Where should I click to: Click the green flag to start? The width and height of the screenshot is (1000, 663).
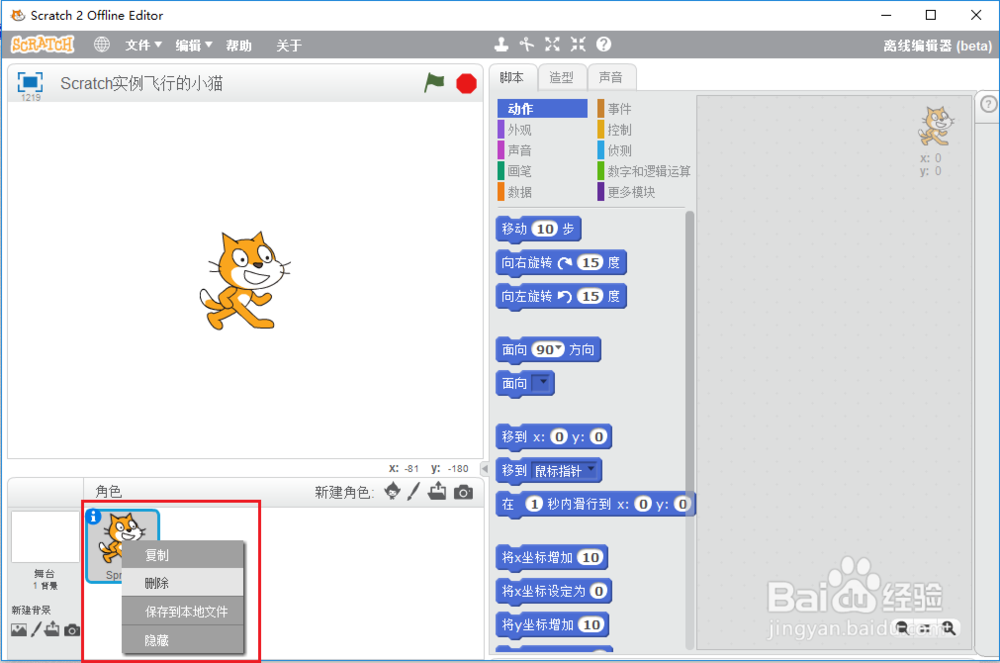(x=434, y=83)
